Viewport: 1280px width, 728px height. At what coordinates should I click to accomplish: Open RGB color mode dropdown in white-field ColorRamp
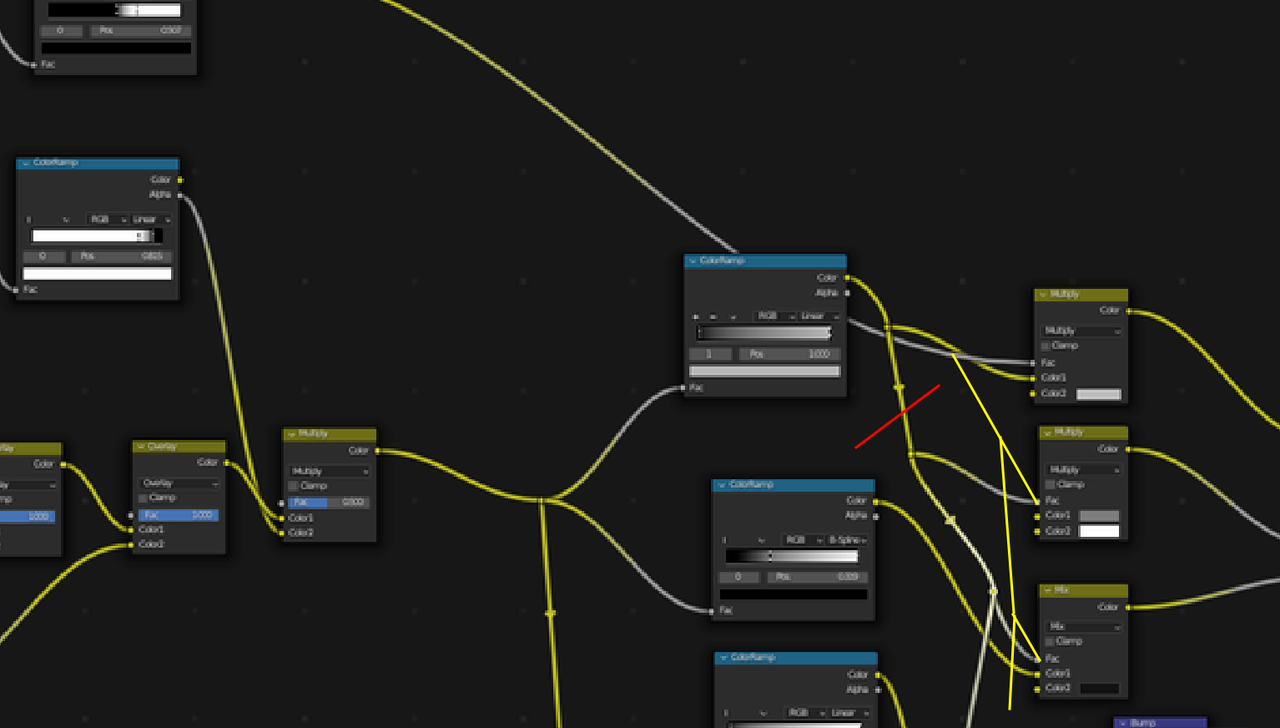click(x=108, y=219)
